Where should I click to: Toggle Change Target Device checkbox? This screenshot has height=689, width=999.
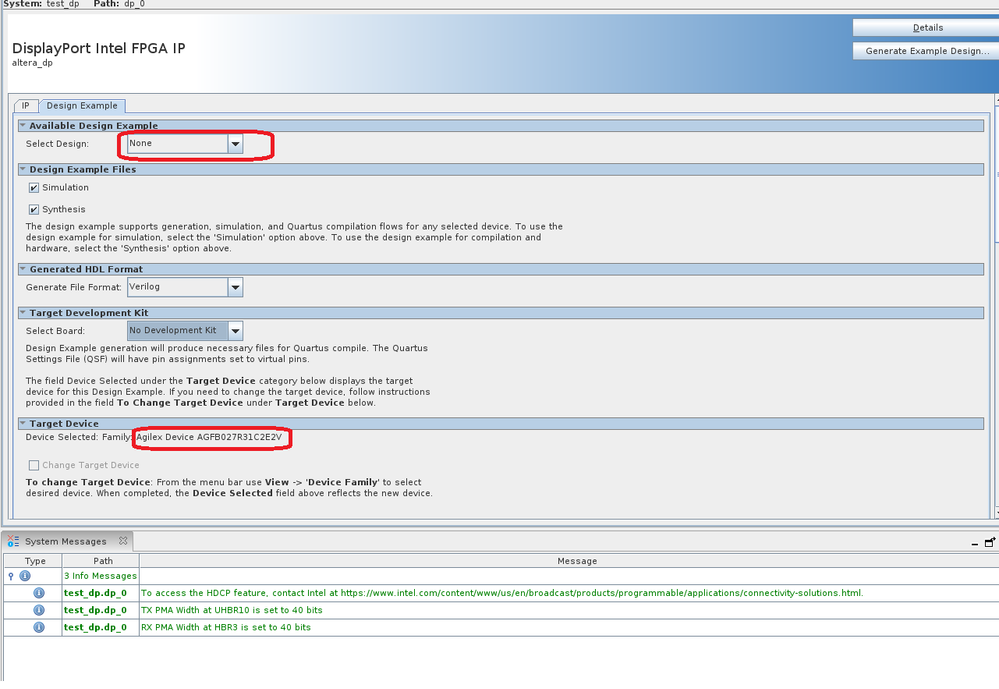(34, 465)
